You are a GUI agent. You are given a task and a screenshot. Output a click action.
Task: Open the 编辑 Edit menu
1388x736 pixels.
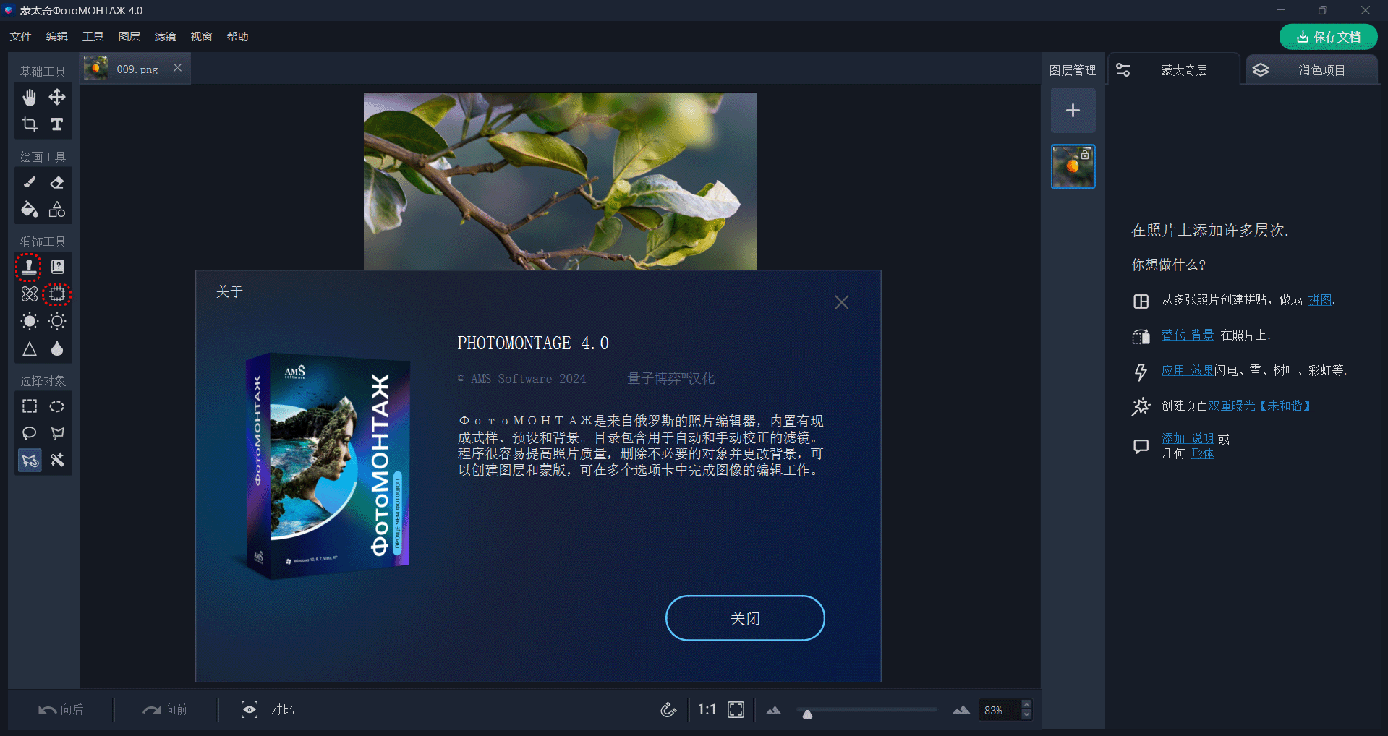tap(57, 37)
